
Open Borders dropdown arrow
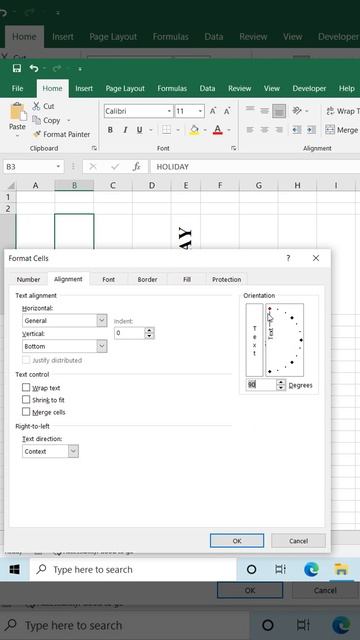[x=178, y=130]
